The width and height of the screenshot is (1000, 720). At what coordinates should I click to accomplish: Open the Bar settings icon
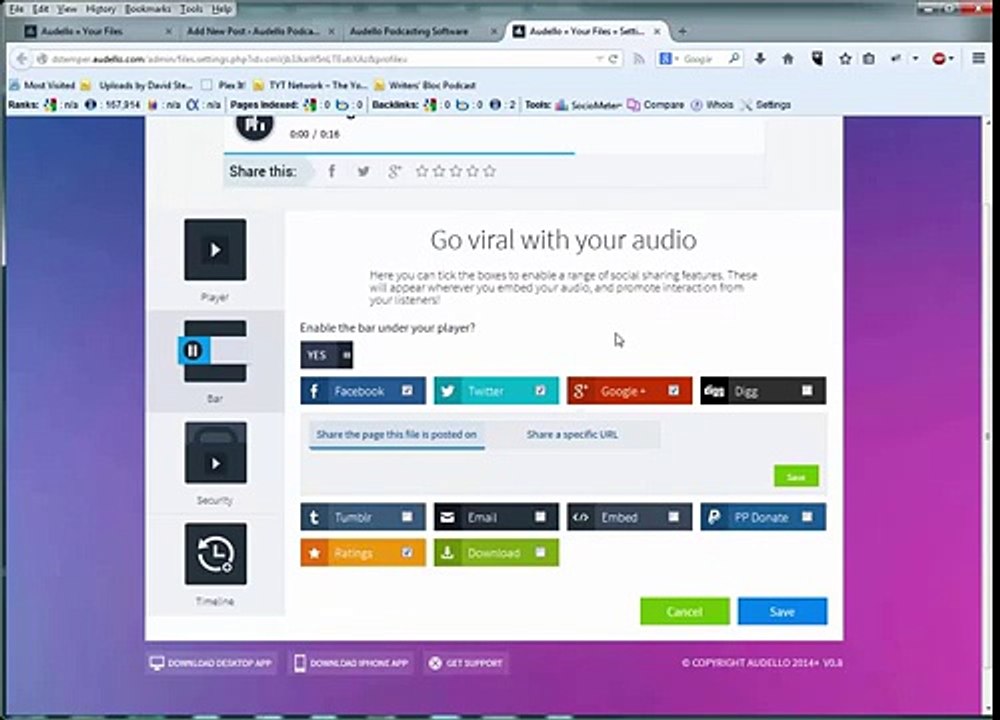pos(215,351)
